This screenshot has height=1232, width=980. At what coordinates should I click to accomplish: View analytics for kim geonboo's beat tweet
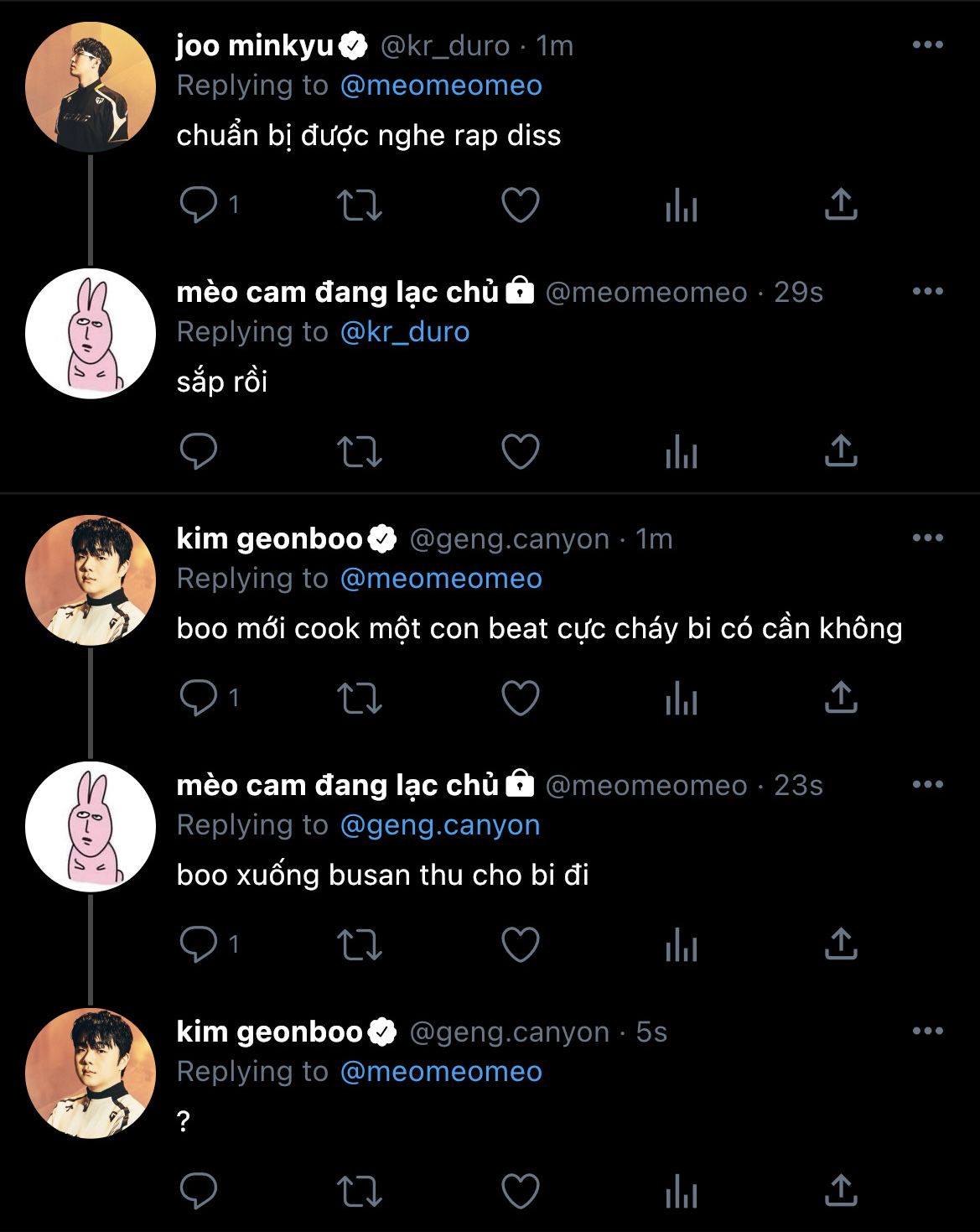[x=681, y=699]
